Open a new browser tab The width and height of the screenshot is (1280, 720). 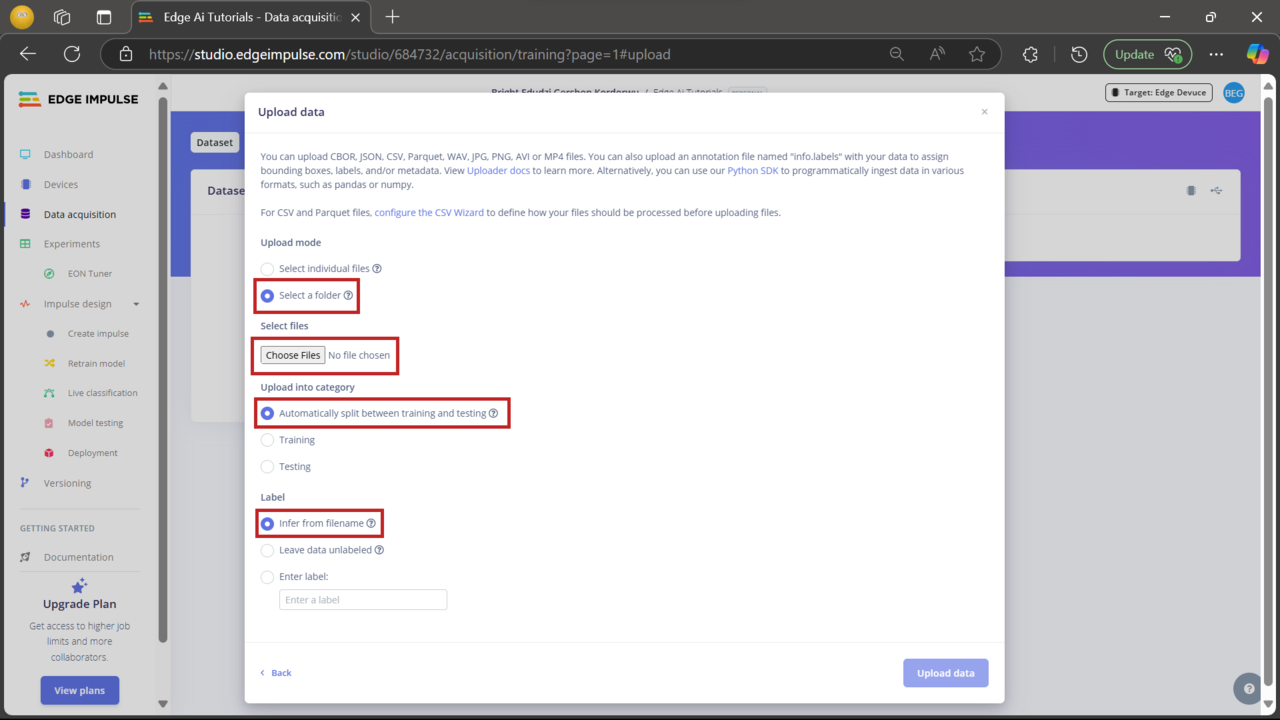coord(392,17)
